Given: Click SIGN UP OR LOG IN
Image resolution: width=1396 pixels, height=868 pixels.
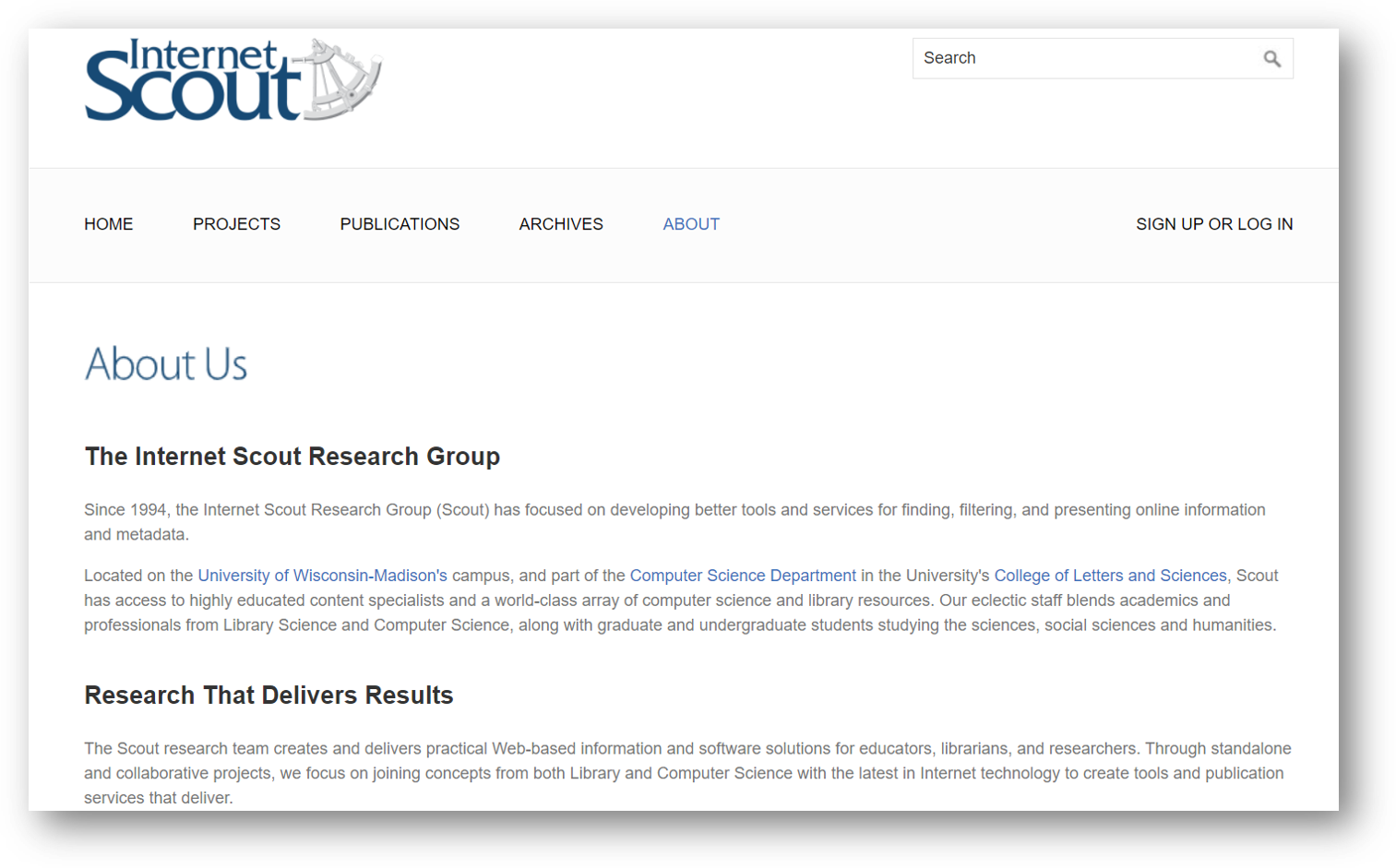Looking at the screenshot, I should pyautogui.click(x=1213, y=224).
